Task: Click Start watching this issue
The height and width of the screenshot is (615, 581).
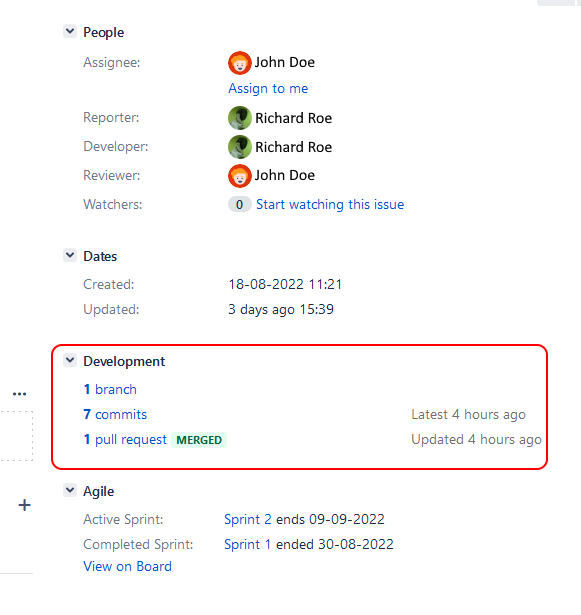Action: (330, 204)
